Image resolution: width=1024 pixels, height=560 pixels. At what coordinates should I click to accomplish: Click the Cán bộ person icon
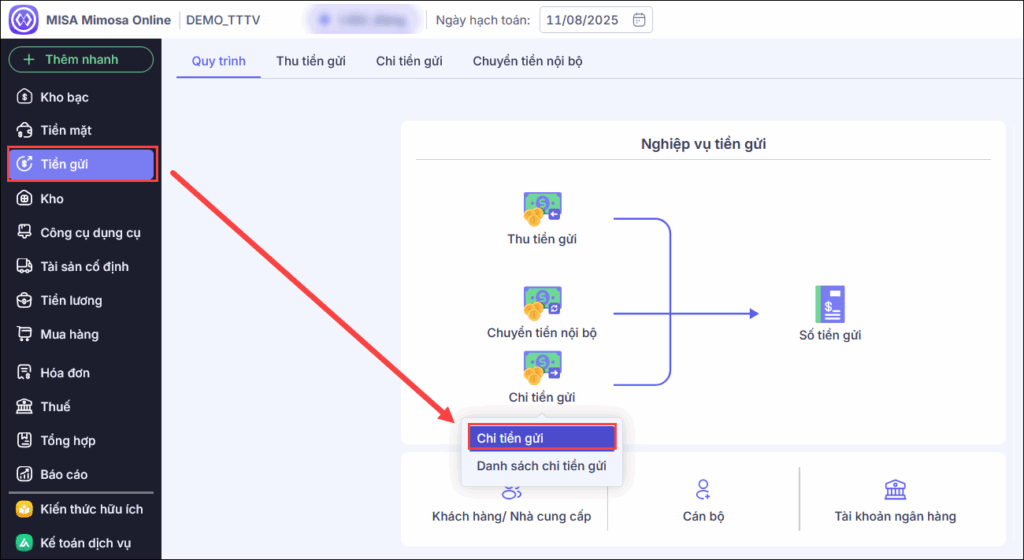[x=703, y=490]
